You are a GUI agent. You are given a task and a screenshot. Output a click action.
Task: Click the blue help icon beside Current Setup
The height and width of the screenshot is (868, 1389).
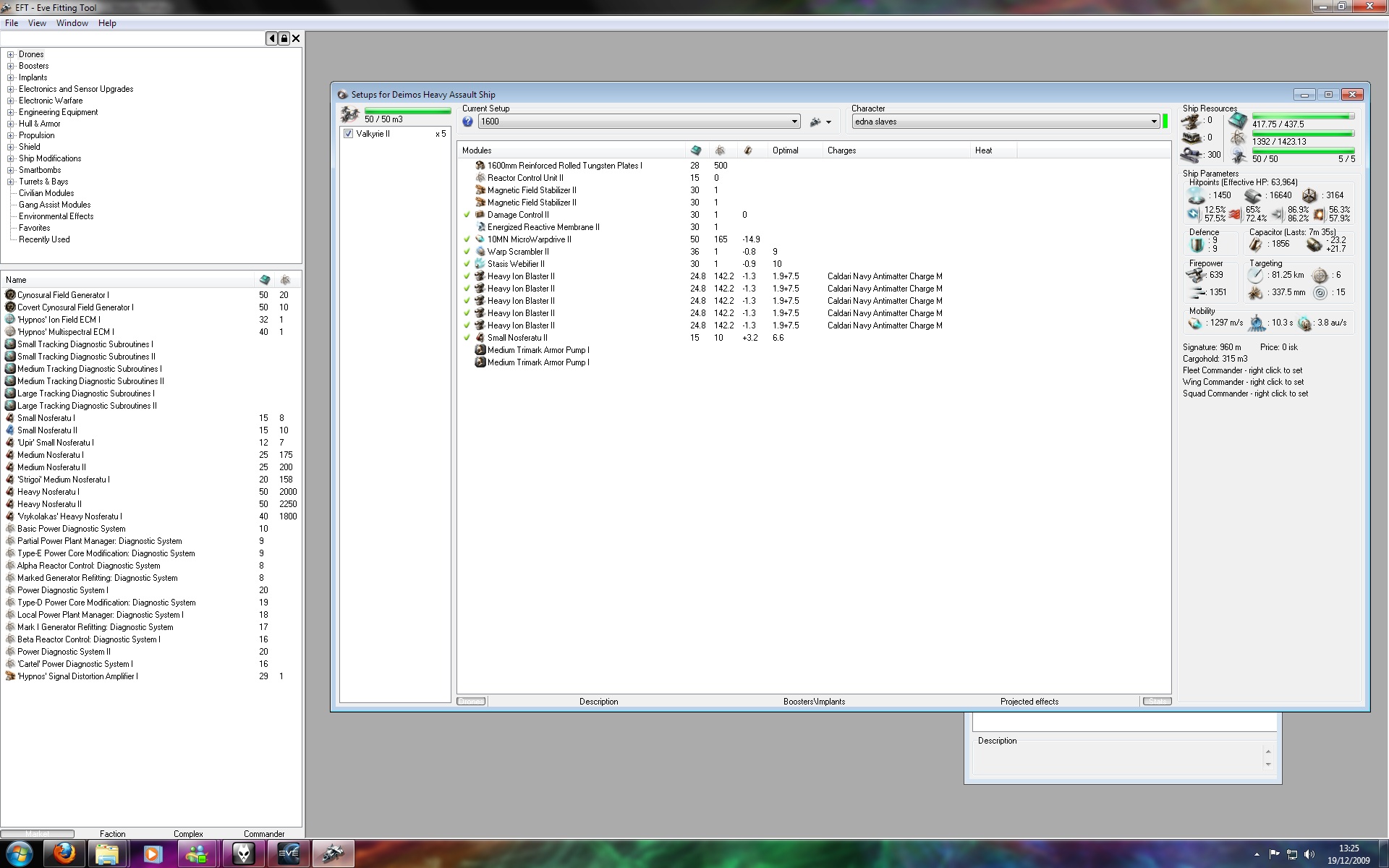coord(468,122)
